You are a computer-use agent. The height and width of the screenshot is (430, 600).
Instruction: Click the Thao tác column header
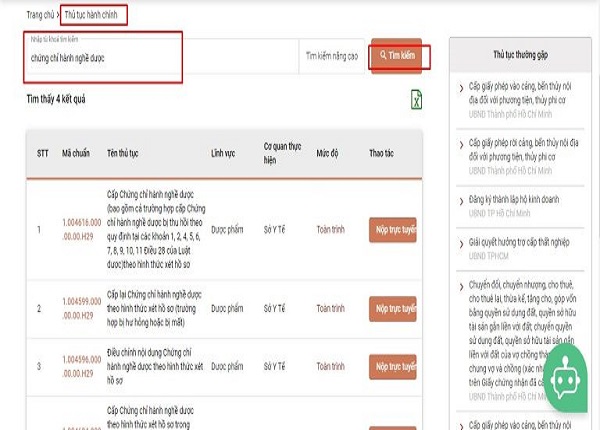pos(382,153)
